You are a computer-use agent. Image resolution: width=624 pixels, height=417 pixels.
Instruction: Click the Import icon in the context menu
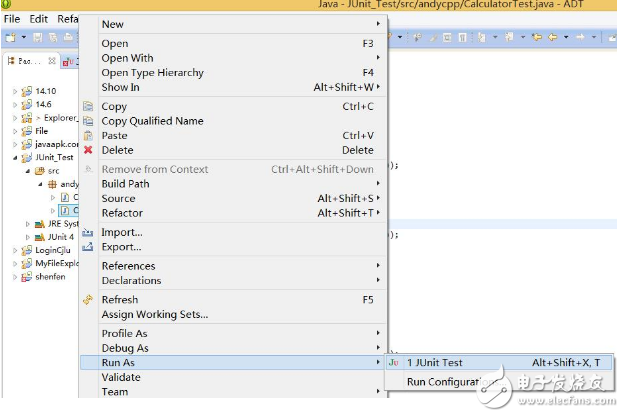tap(88, 232)
